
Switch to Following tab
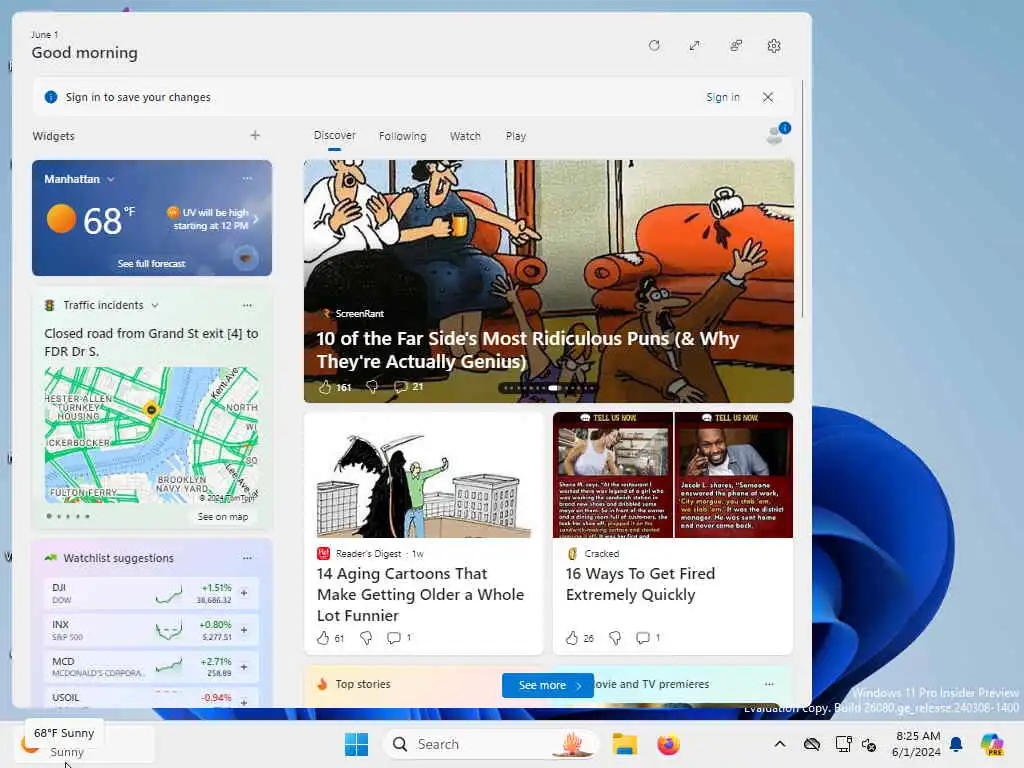402,136
